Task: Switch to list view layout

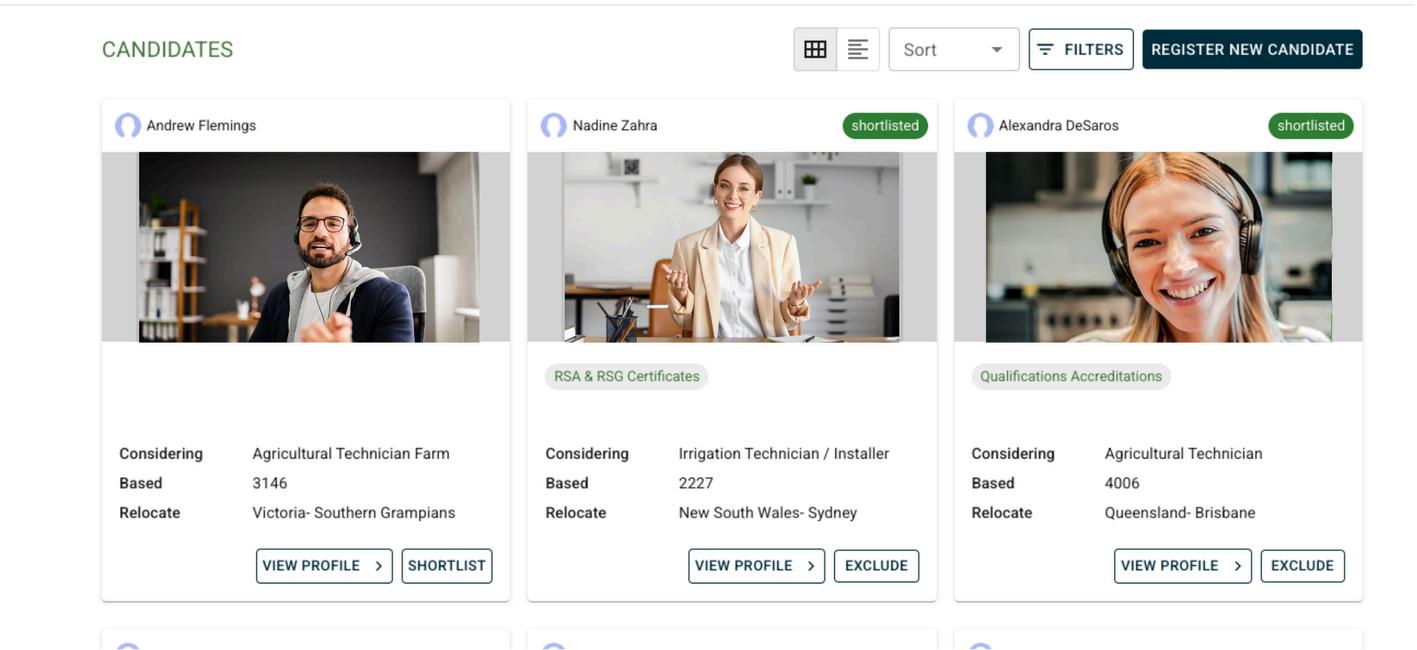Action: [858, 49]
